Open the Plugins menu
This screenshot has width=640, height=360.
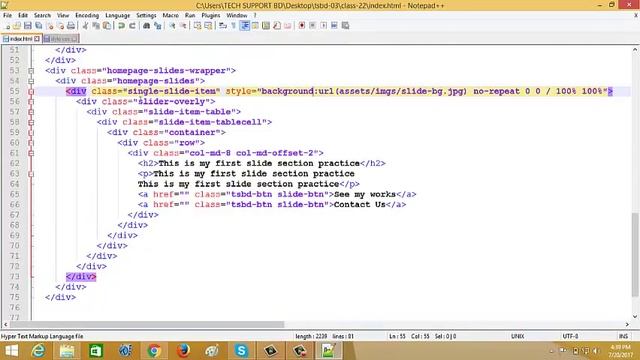pos(211,15)
